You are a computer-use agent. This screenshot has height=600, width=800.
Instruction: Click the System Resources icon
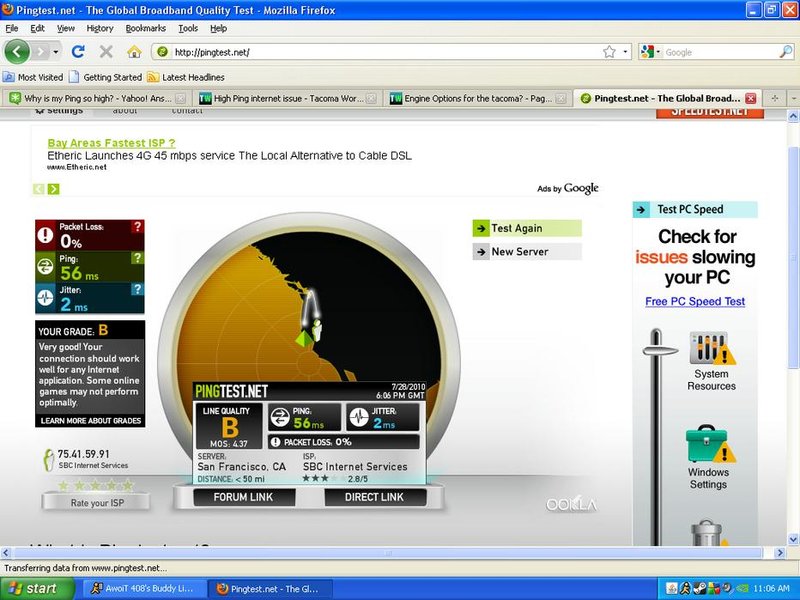[711, 348]
